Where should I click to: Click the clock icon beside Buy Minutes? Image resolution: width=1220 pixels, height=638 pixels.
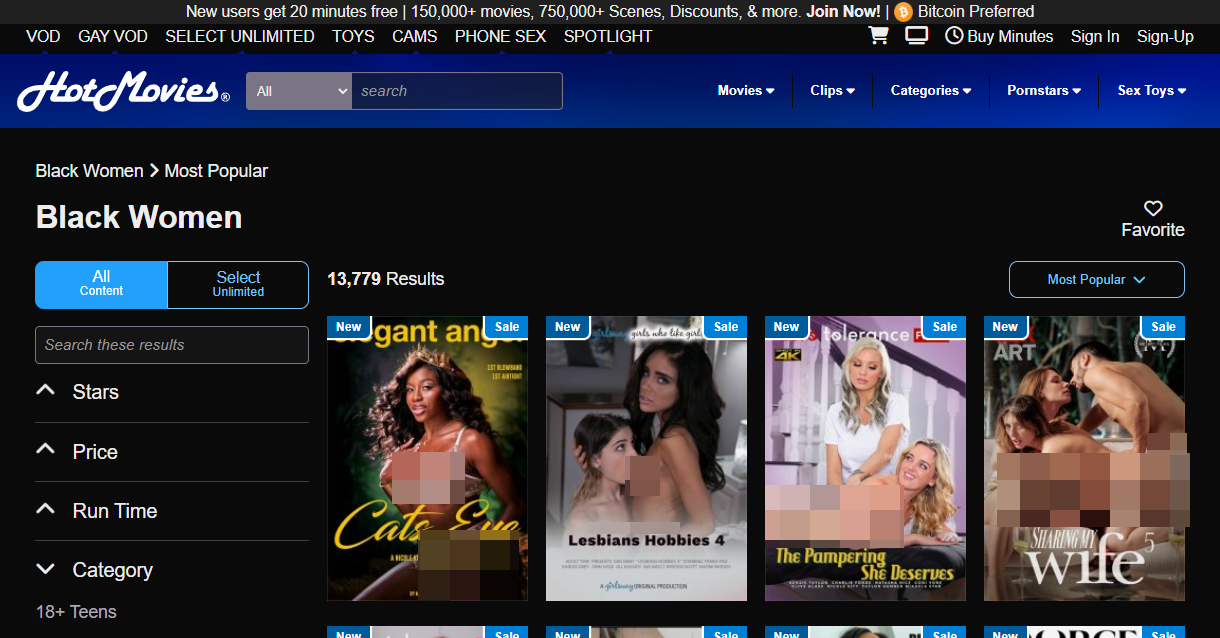coord(954,36)
